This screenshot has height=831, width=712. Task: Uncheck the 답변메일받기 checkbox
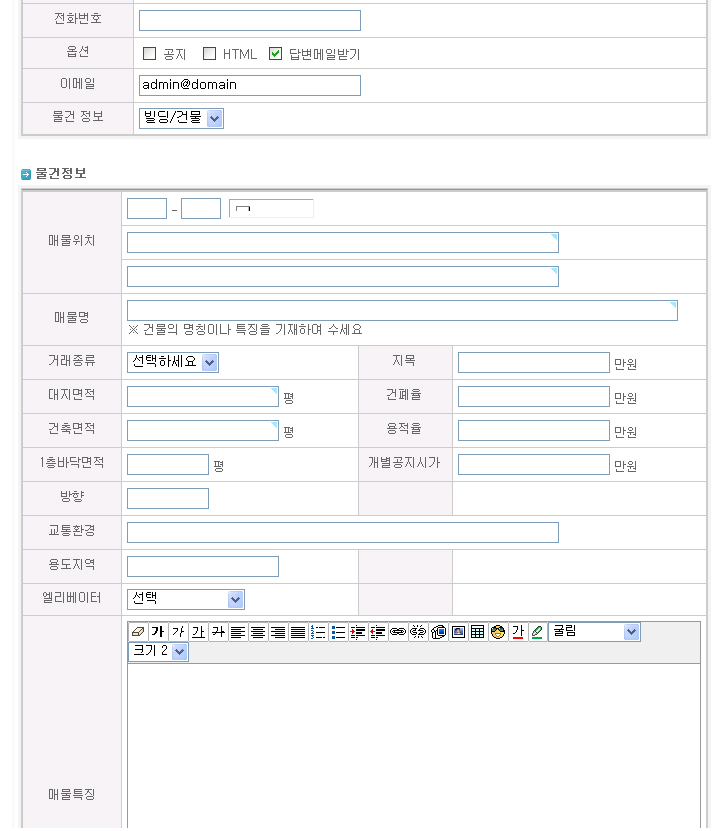point(276,54)
